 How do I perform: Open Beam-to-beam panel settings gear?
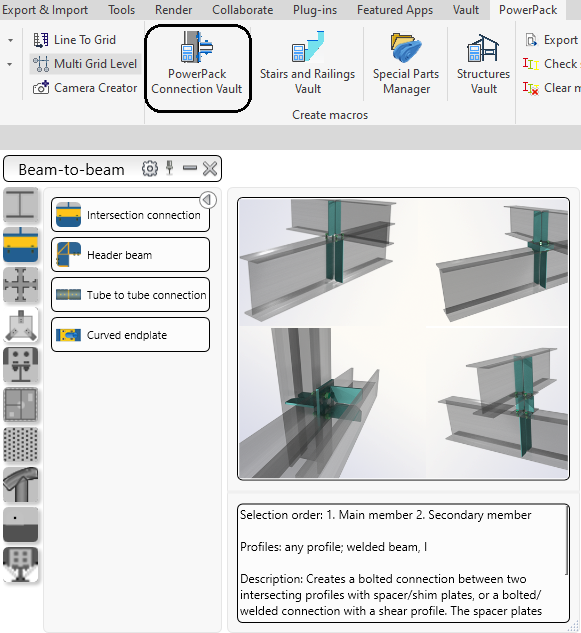[149, 169]
